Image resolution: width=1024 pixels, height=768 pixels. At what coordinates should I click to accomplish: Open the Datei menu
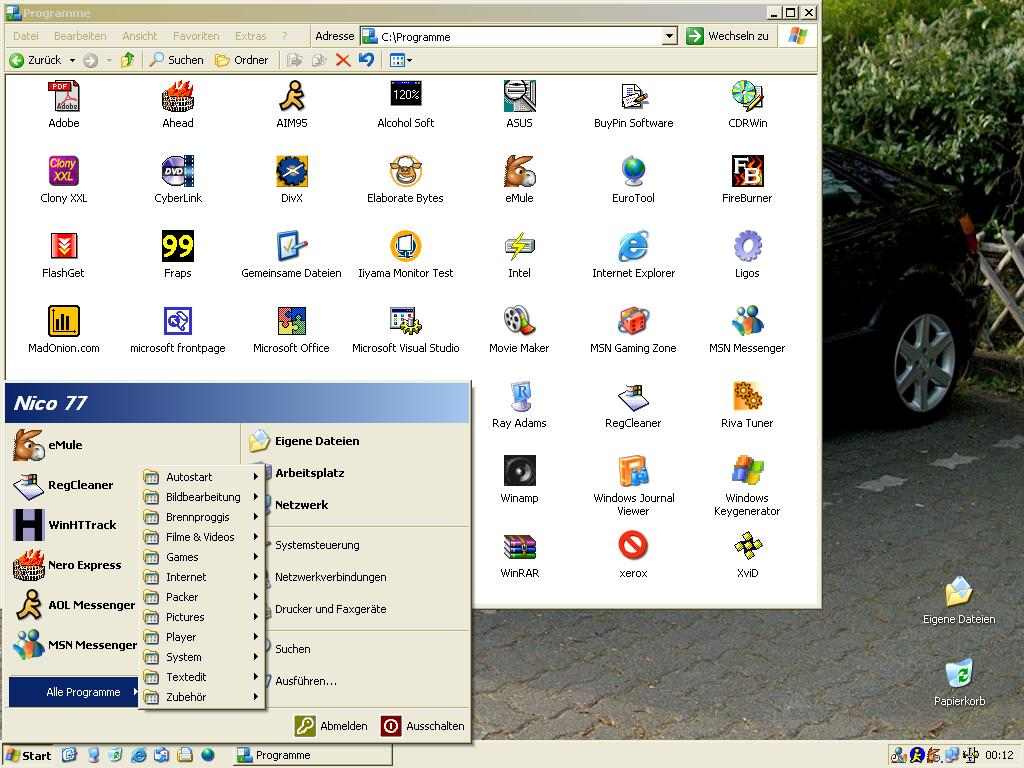[25, 36]
